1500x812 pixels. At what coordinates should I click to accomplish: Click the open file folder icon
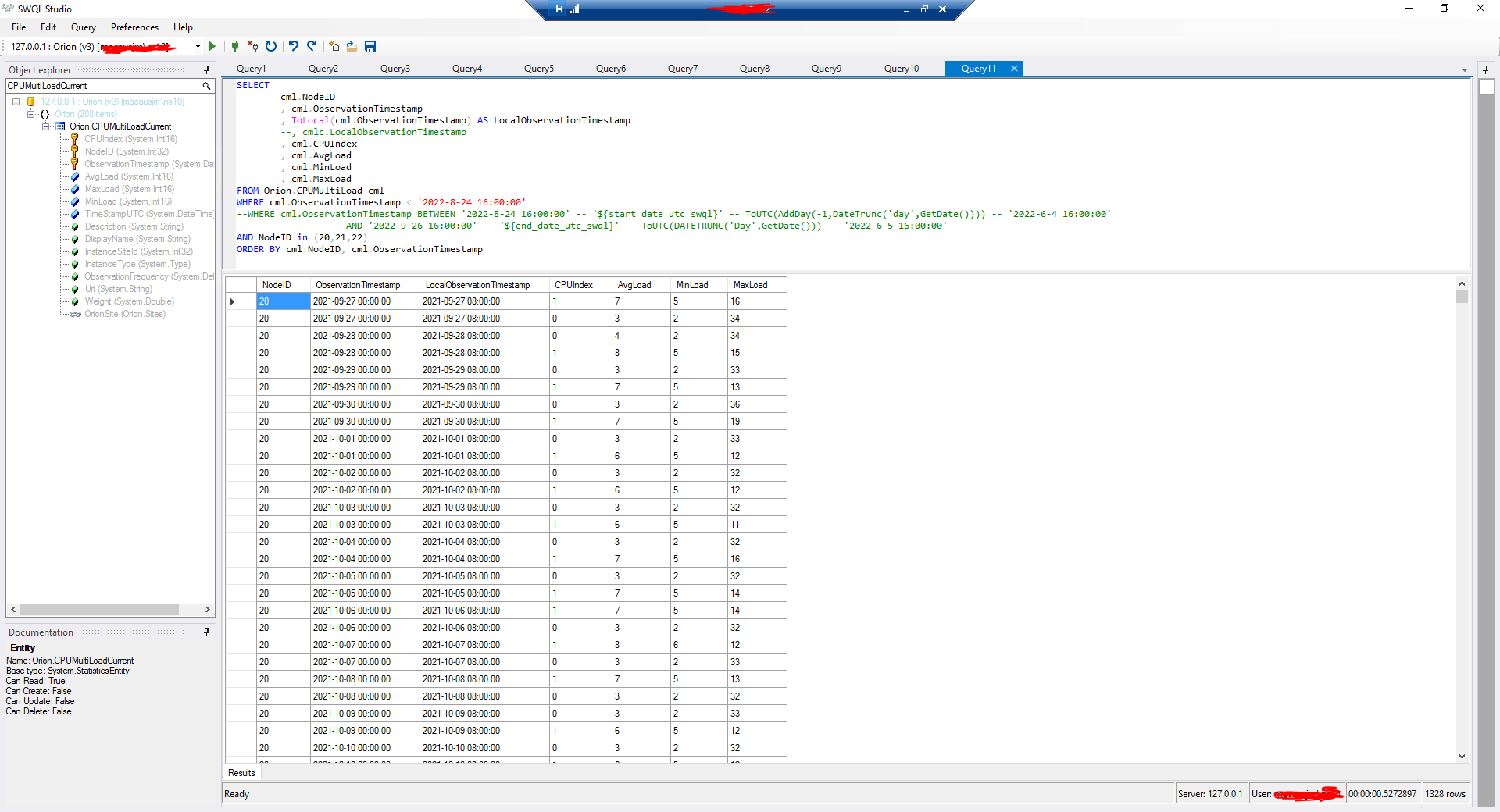click(x=352, y=47)
